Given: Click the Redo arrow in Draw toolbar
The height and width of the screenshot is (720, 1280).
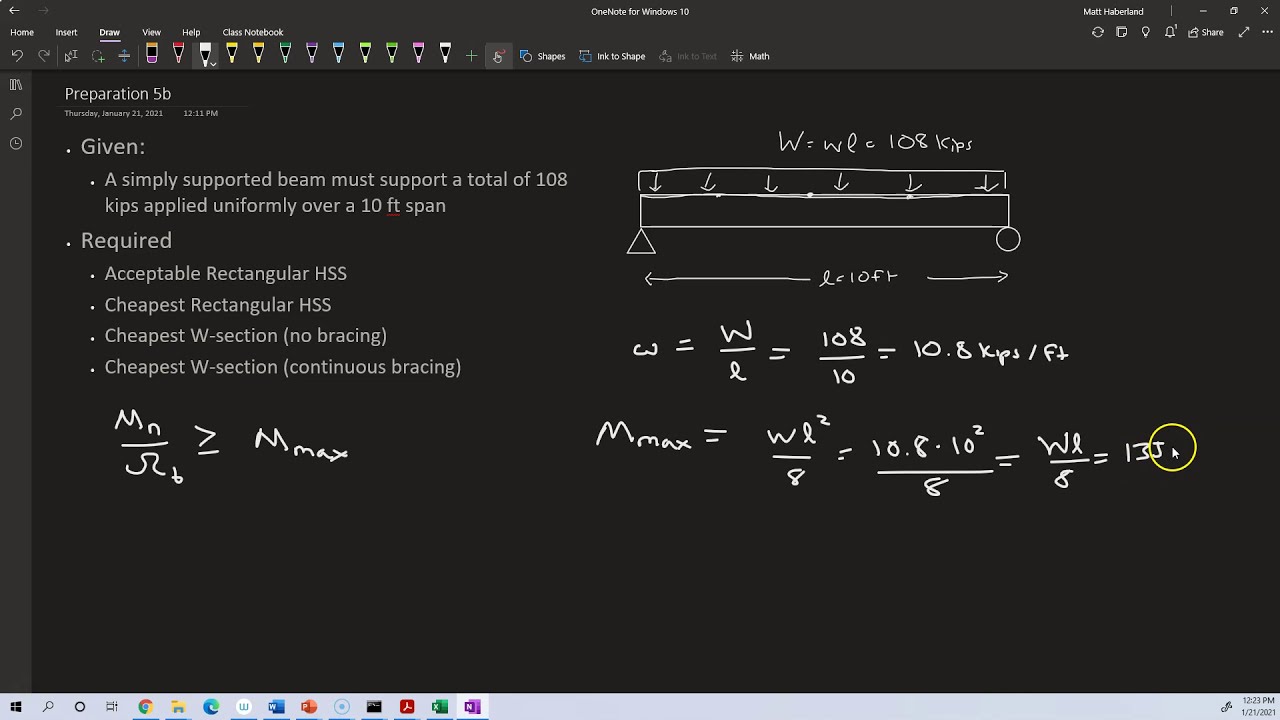Looking at the screenshot, I should 44,56.
